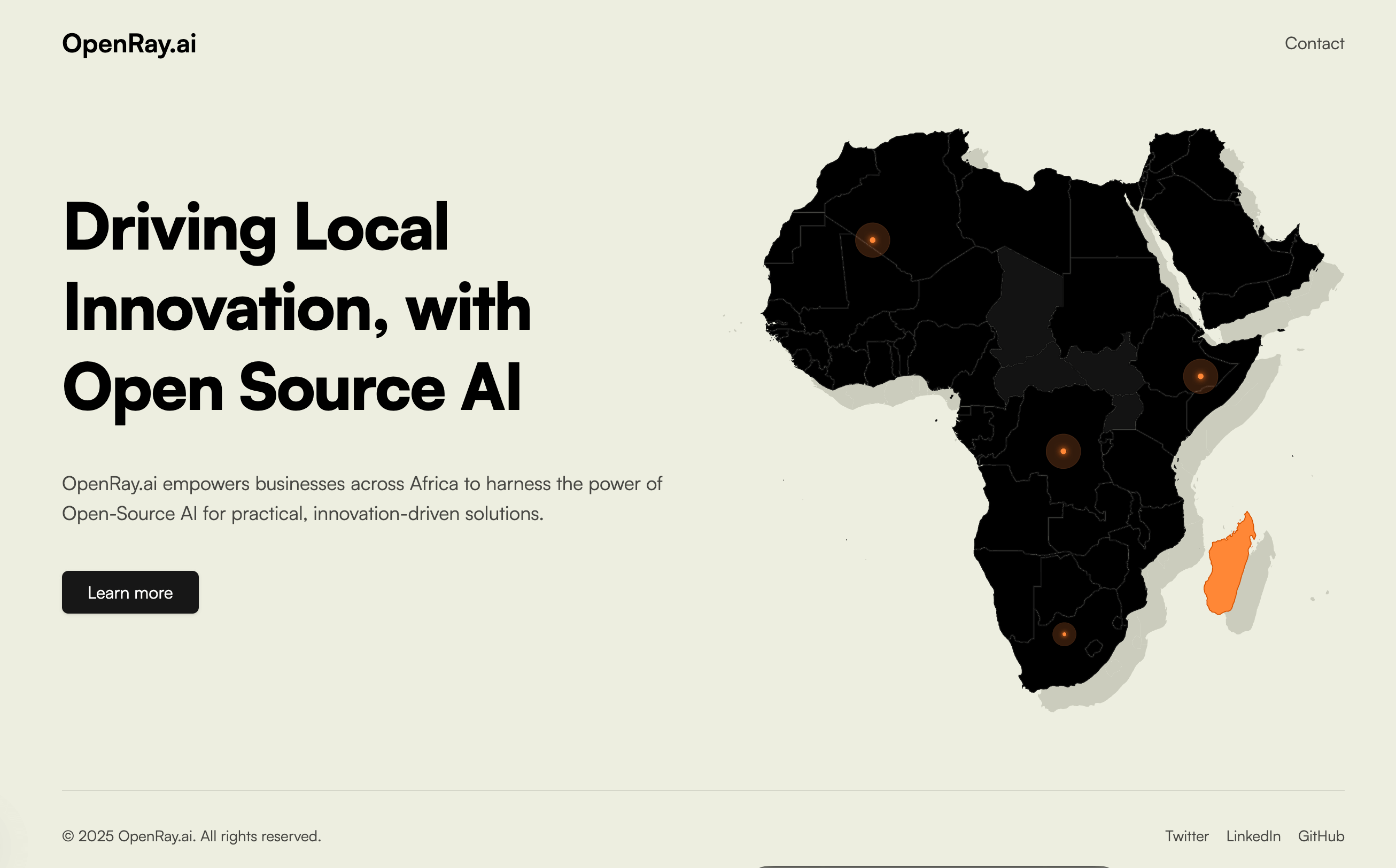
Task: Open the Twitter footer link
Action: (1186, 836)
